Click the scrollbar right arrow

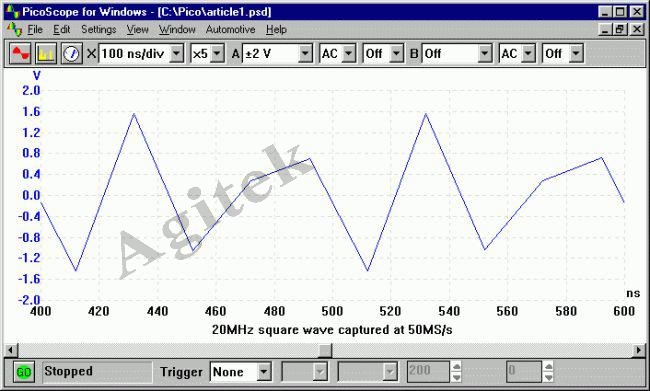pyautogui.click(x=639, y=350)
